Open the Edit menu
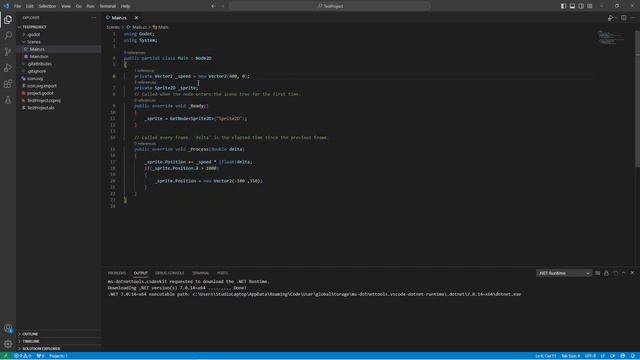 (x=29, y=6)
